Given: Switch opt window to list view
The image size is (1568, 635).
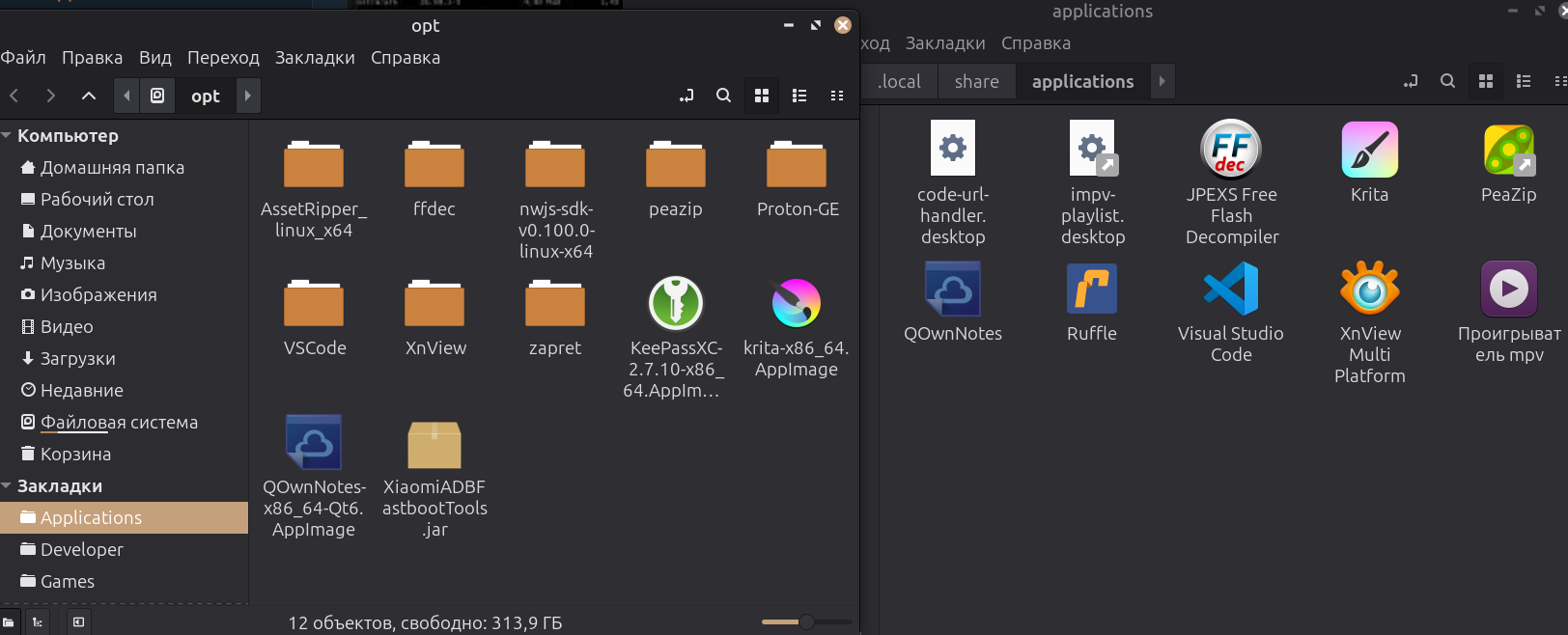Looking at the screenshot, I should 799,96.
